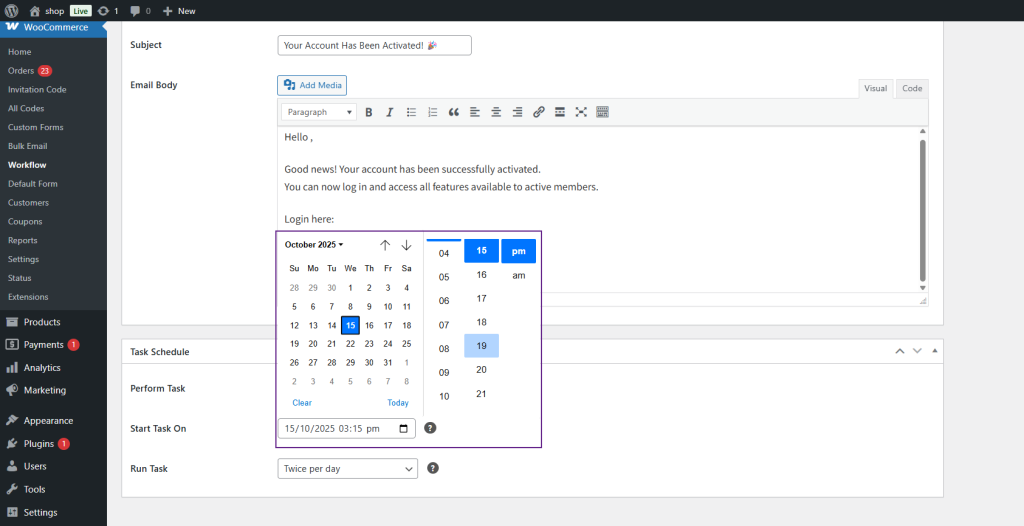Switch to the Visual editor tab
This screenshot has height=526, width=1024.
[x=875, y=88]
